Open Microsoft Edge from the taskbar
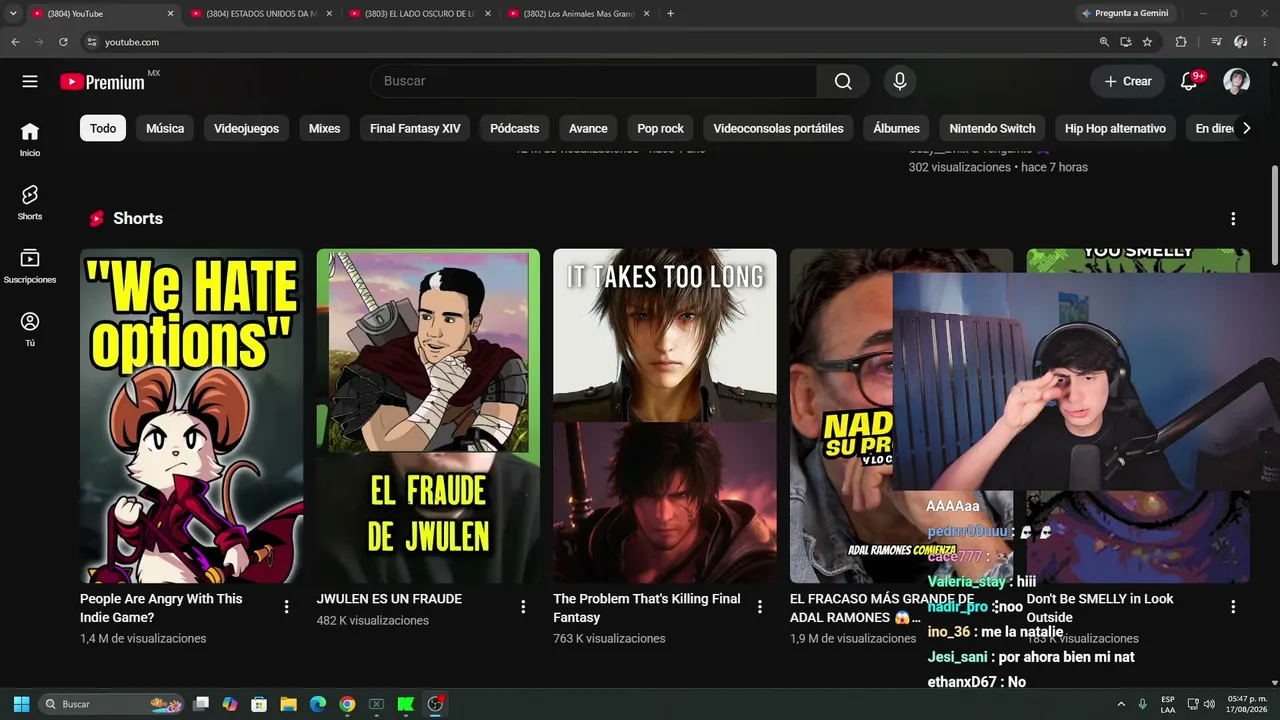Viewport: 1280px width, 720px height. [318, 704]
